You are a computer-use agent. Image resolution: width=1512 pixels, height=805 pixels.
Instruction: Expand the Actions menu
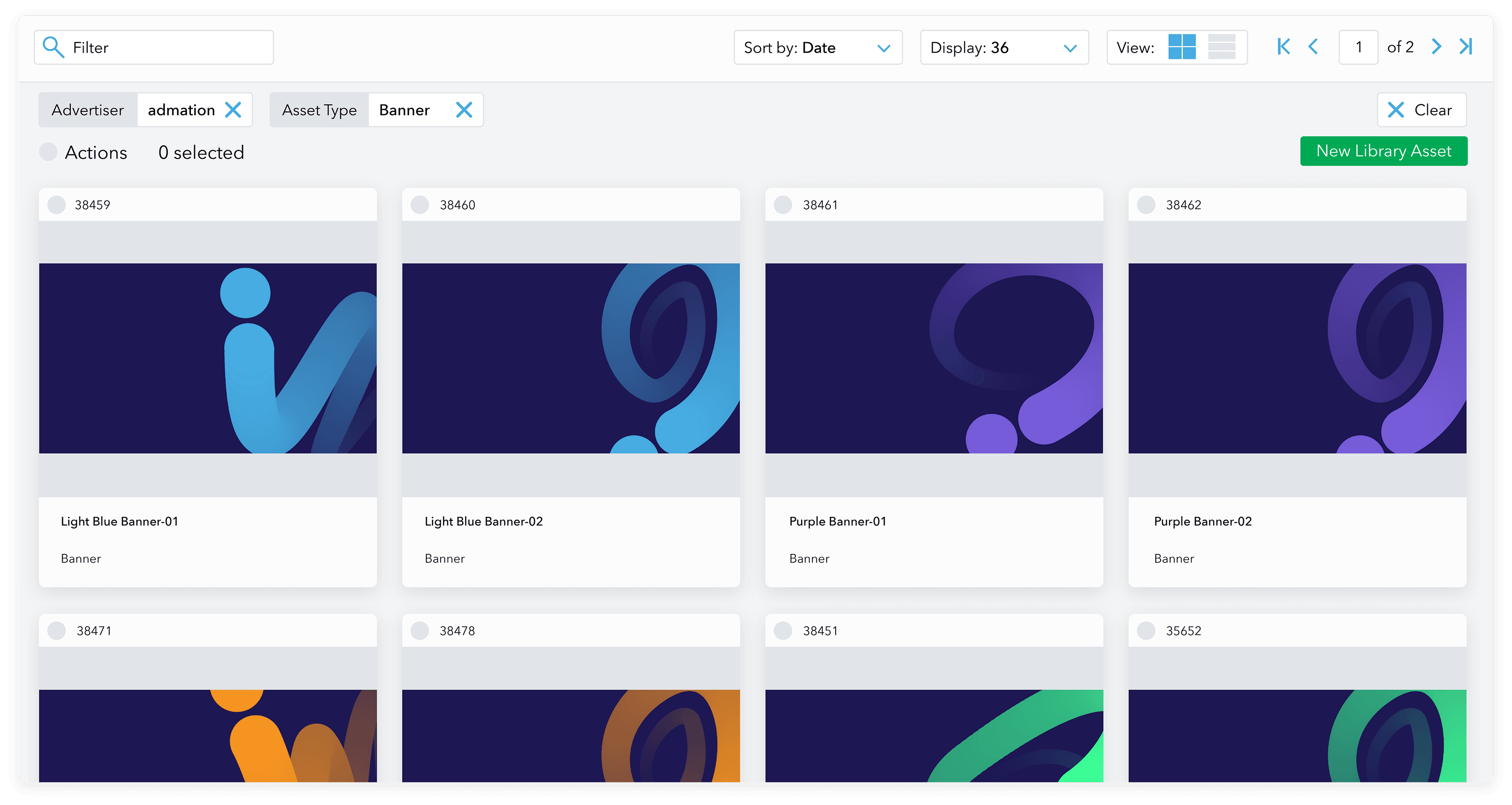[x=96, y=152]
